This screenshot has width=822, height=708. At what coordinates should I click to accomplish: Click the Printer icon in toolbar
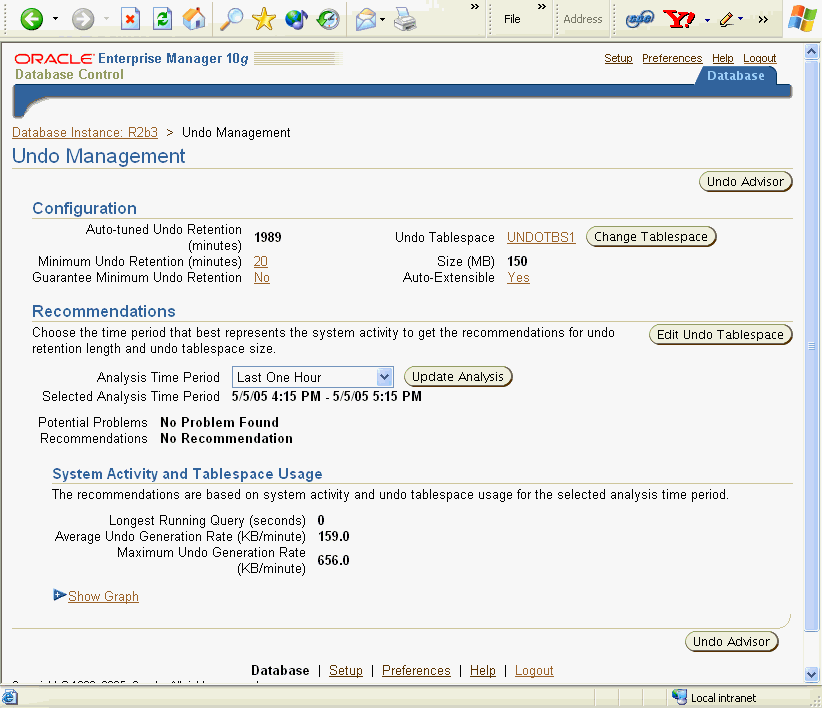(404, 19)
